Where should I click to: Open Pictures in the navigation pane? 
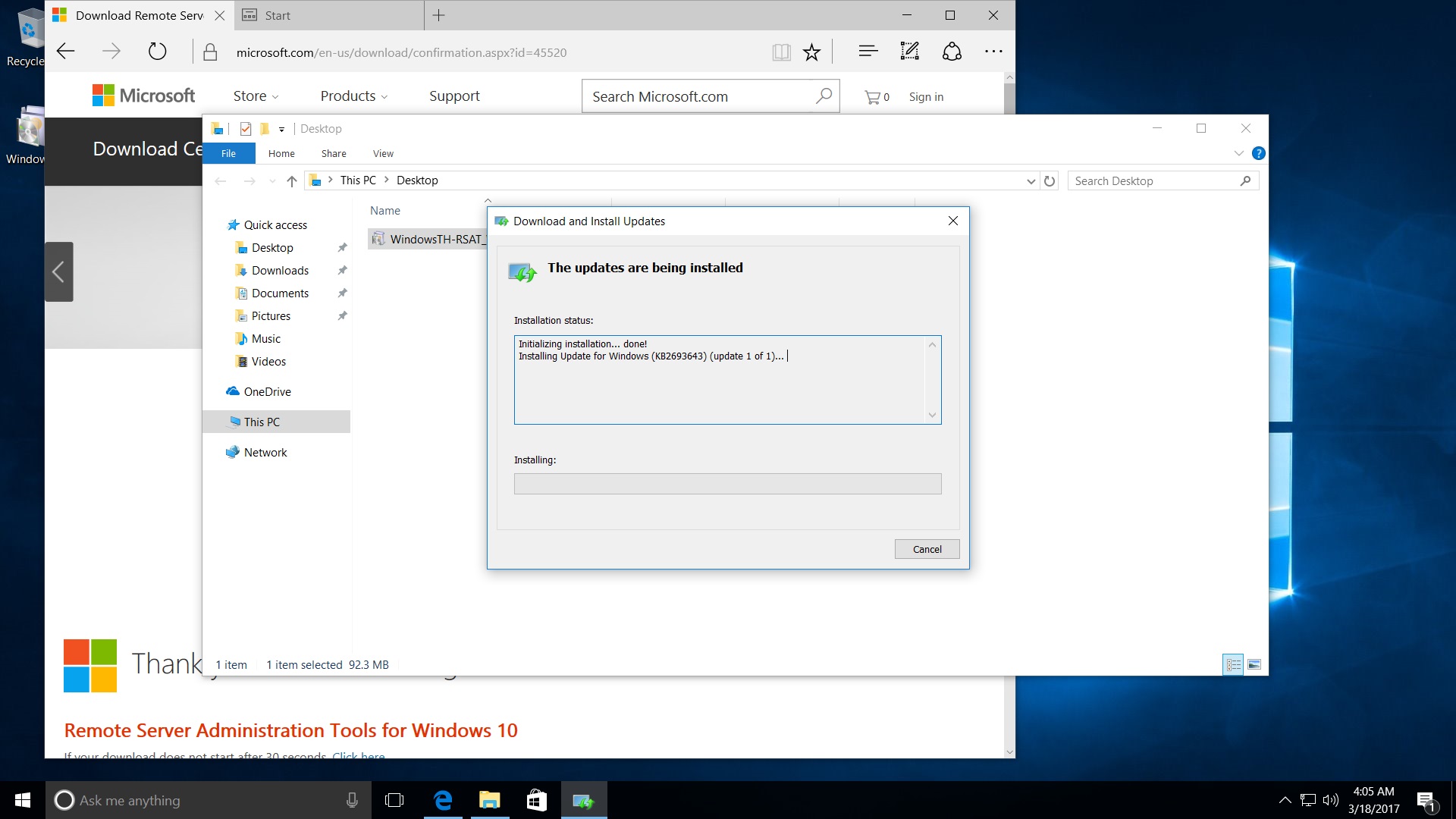click(x=271, y=316)
